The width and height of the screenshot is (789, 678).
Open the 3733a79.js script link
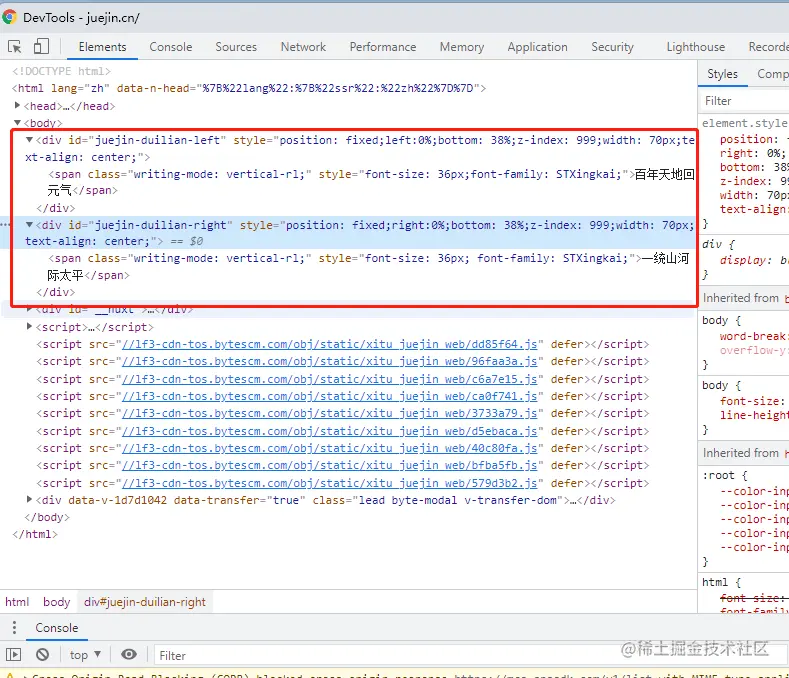(330, 413)
